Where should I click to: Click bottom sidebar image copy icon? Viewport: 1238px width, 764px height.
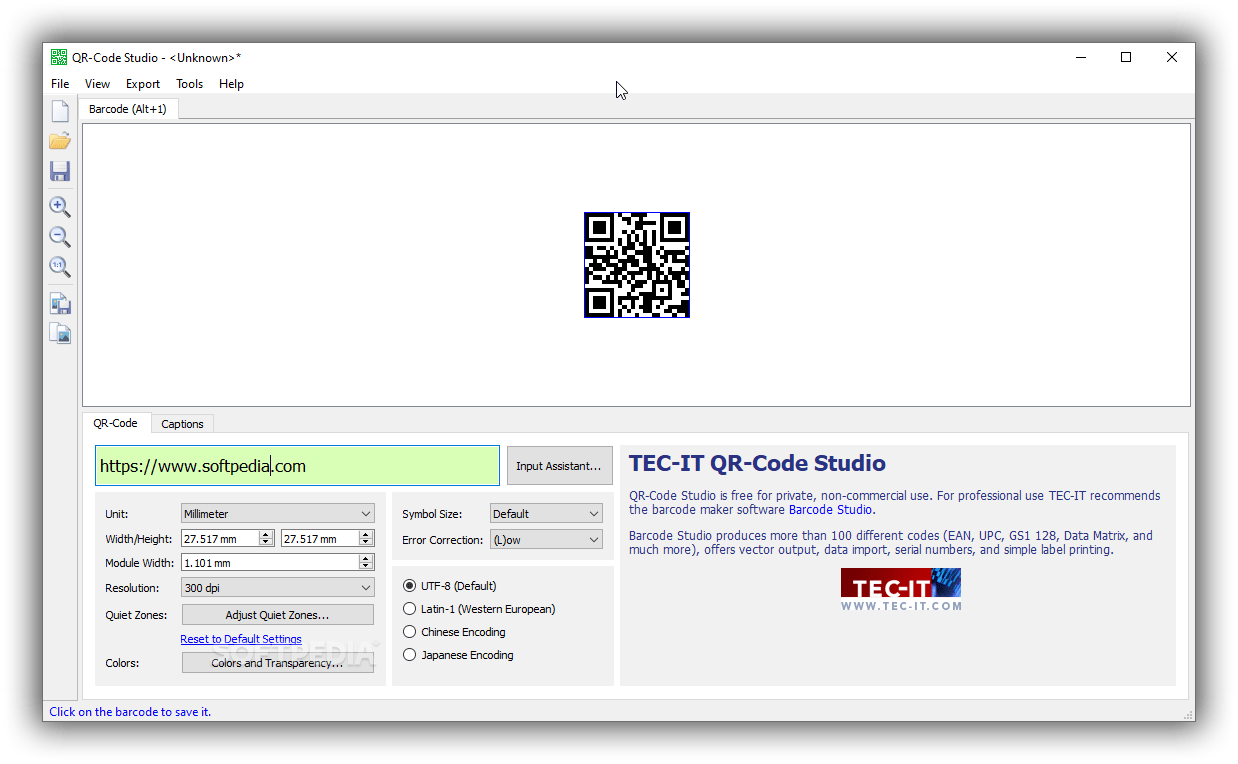coord(60,334)
